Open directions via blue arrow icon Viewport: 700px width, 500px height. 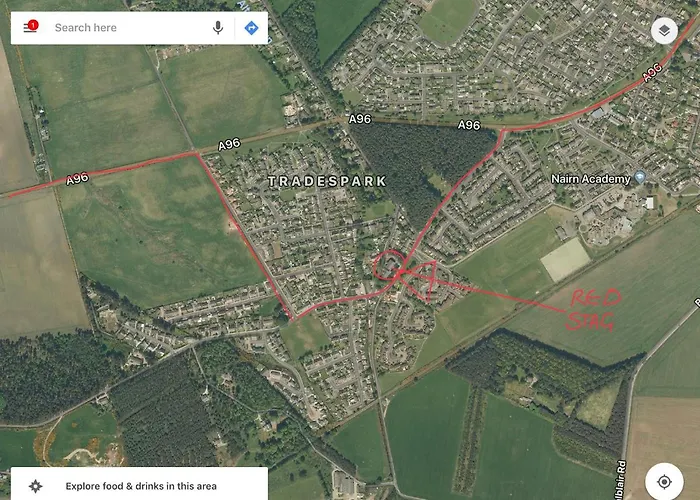[251, 28]
